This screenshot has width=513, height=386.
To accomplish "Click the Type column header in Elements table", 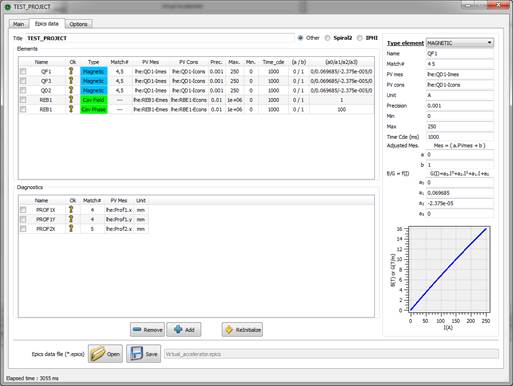I will pyautogui.click(x=94, y=62).
